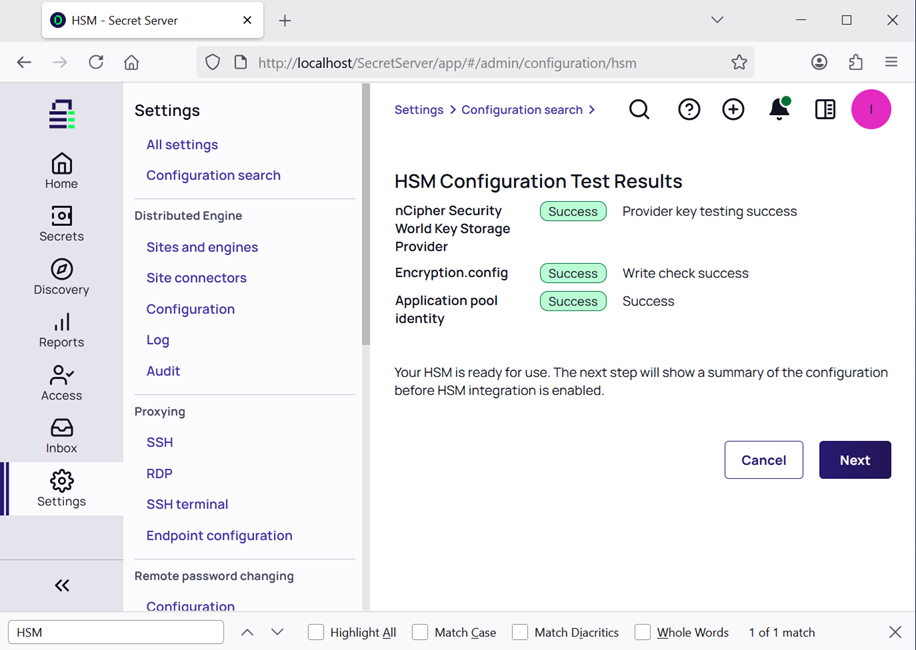916x650 pixels.
Task: Click the shield tracking protection icon
Action: click(x=213, y=62)
